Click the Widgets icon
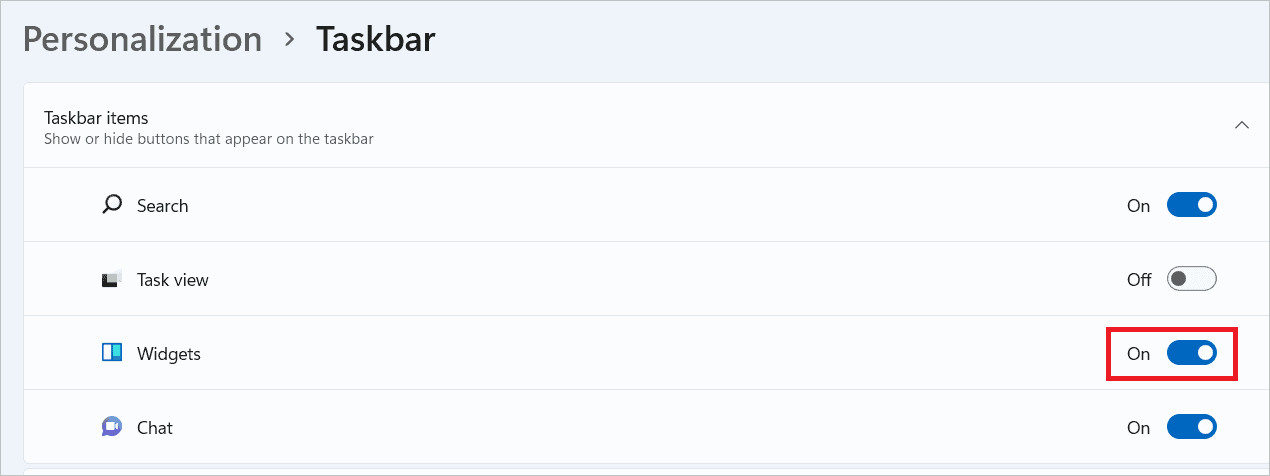The width and height of the screenshot is (1270, 476). [x=112, y=353]
